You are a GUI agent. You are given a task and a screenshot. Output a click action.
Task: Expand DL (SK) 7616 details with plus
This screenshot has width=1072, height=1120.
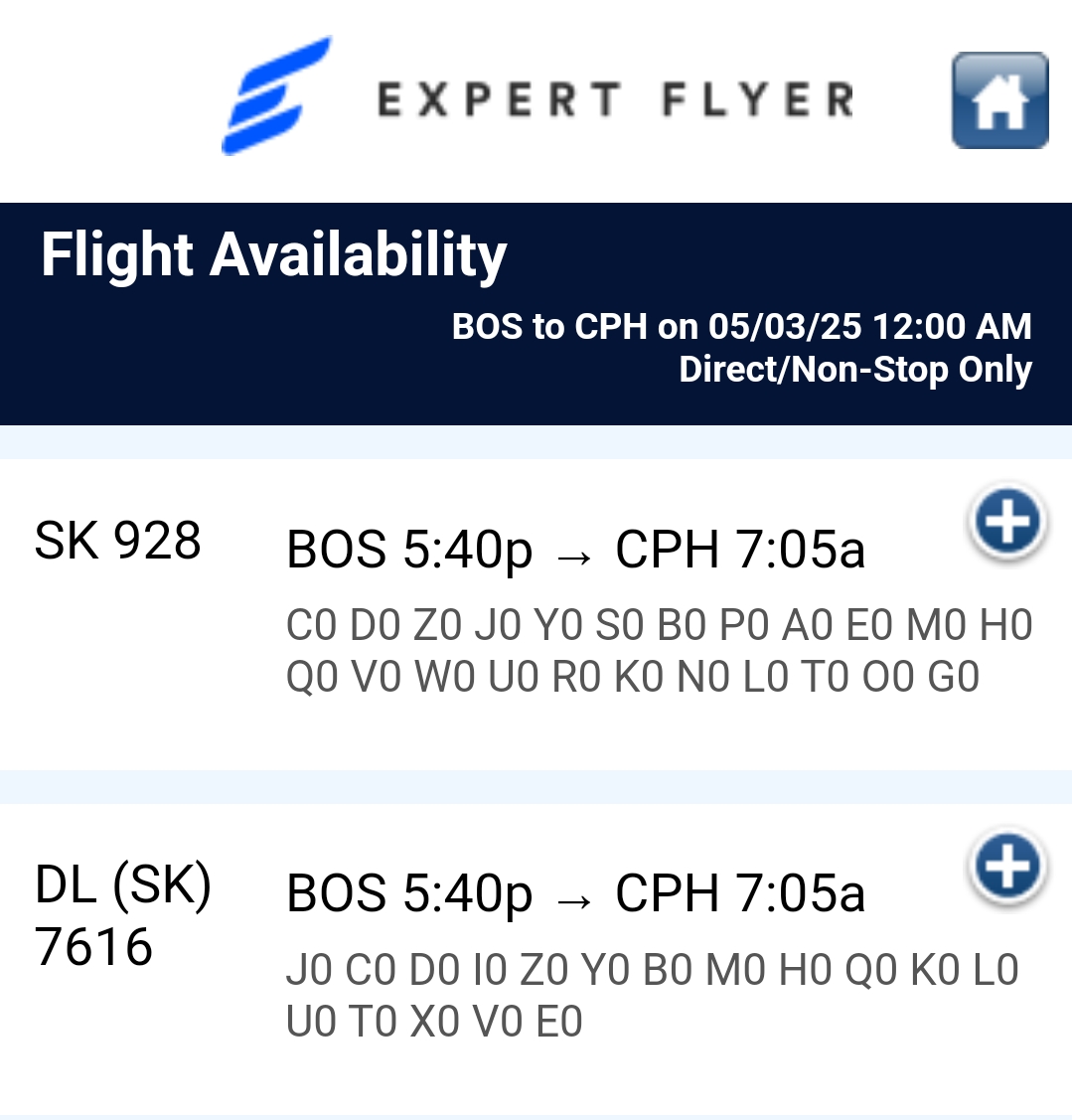[x=1006, y=867]
